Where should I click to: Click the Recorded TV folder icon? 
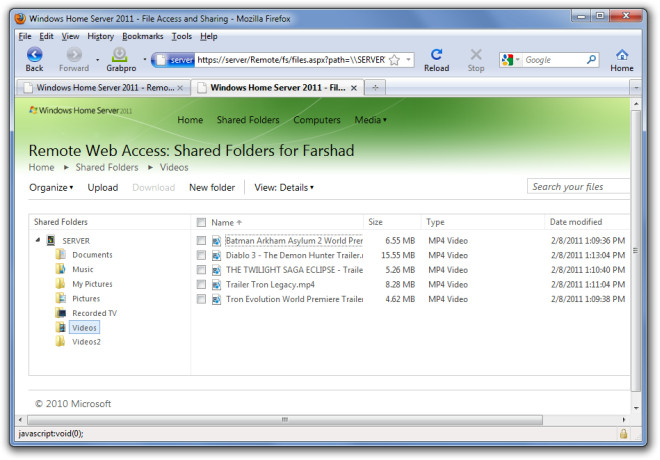click(61, 313)
